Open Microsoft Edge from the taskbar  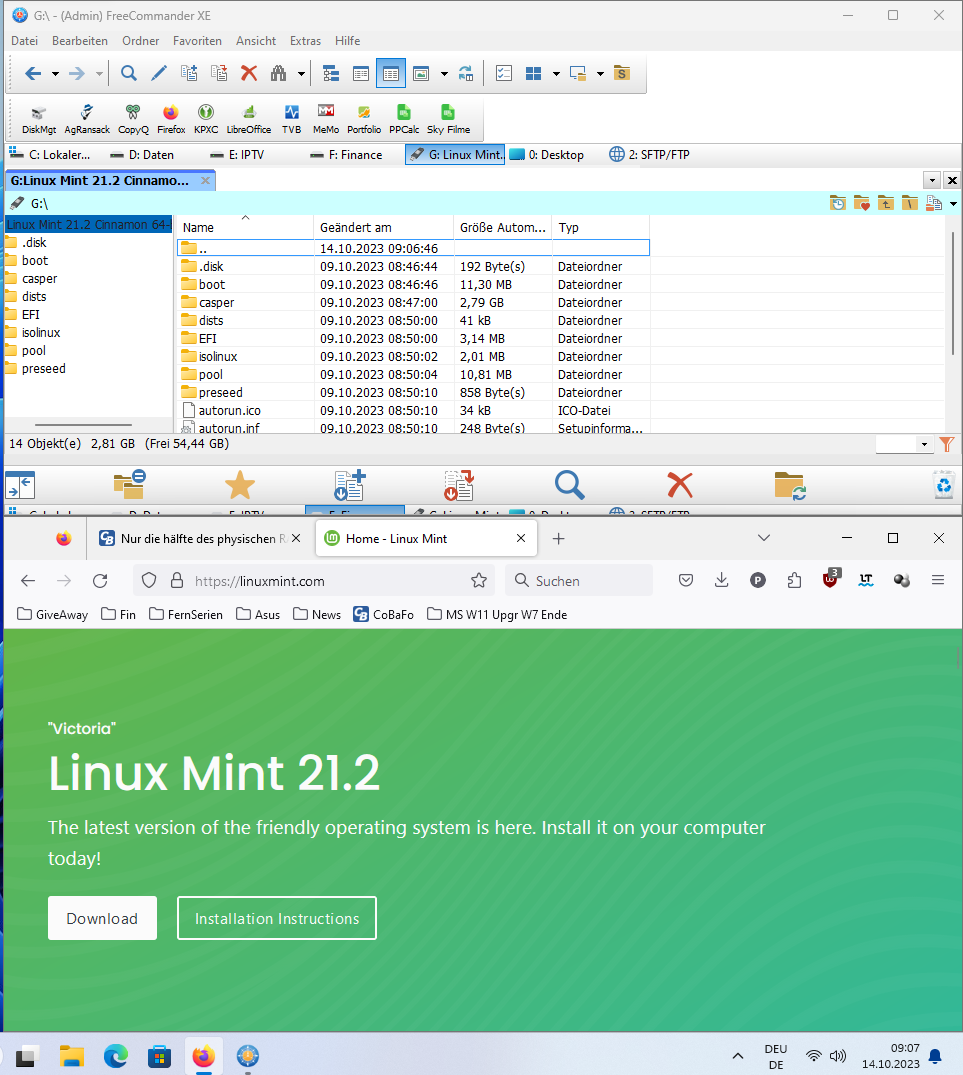[116, 1056]
